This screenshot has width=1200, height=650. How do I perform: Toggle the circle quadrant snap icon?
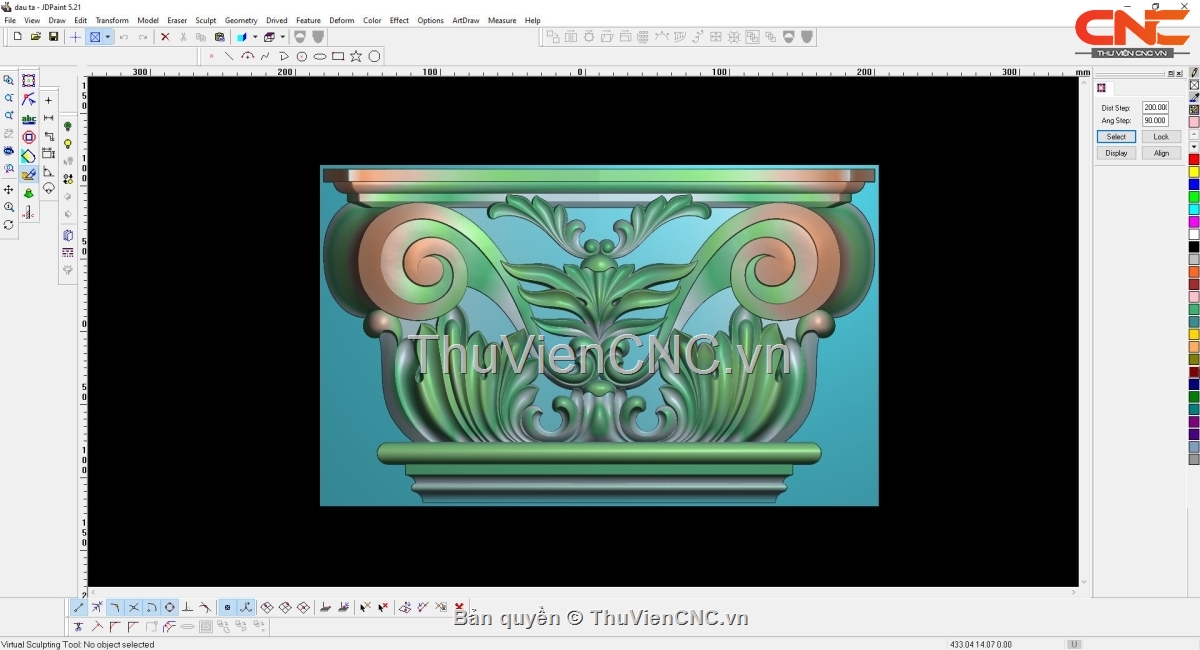(x=170, y=607)
